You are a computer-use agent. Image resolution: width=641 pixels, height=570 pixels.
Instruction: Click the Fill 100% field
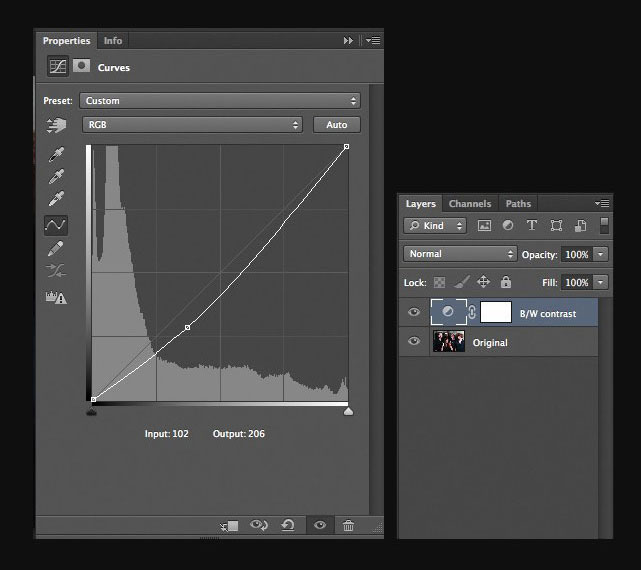pos(577,282)
